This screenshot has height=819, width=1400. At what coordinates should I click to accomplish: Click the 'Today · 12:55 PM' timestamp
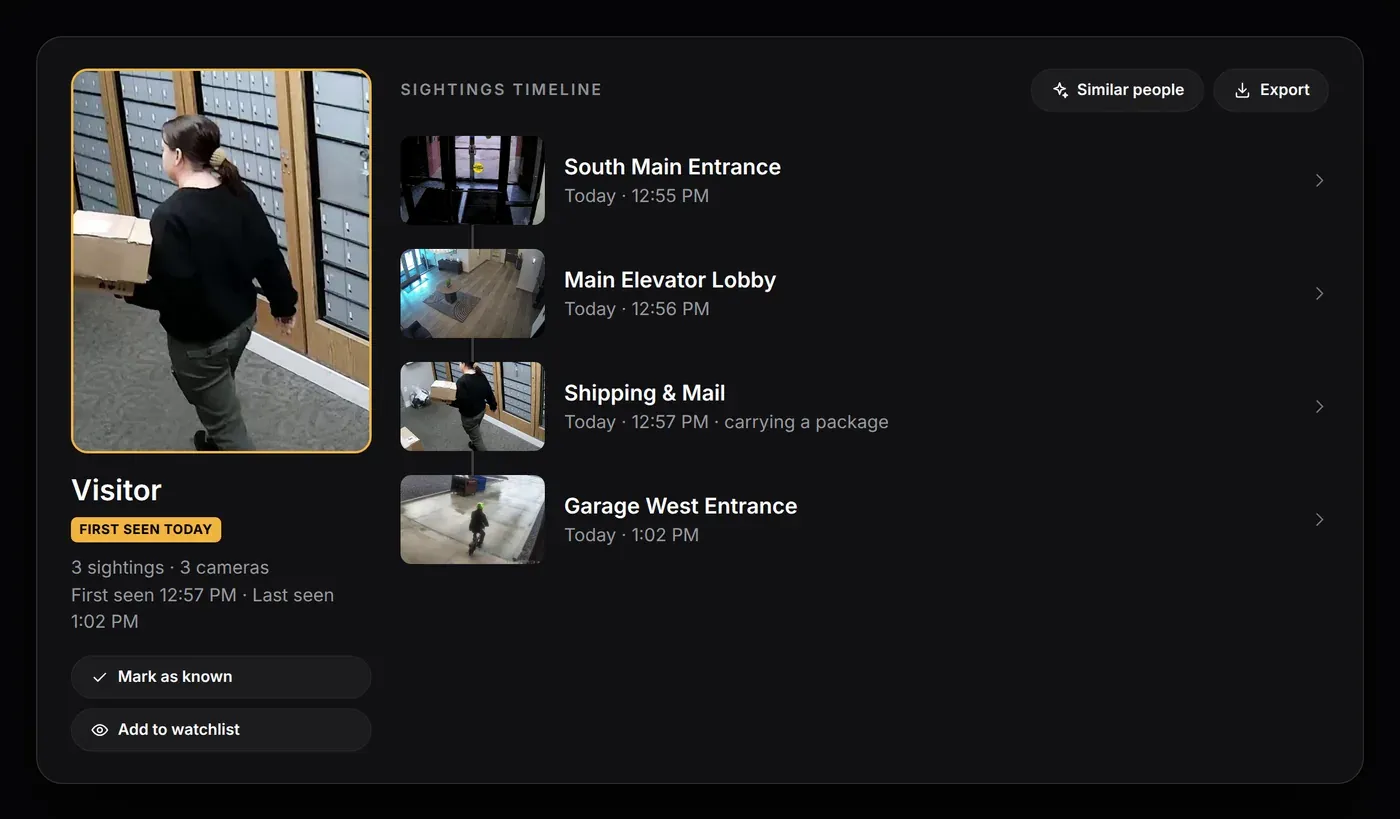[x=636, y=196]
